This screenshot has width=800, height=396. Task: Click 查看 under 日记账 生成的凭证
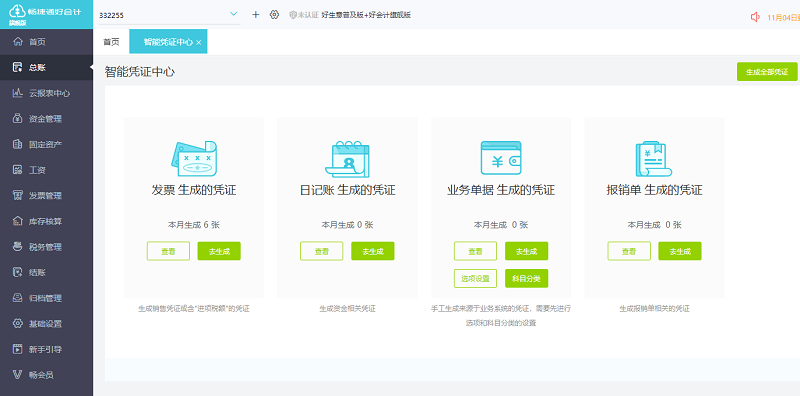tap(321, 251)
